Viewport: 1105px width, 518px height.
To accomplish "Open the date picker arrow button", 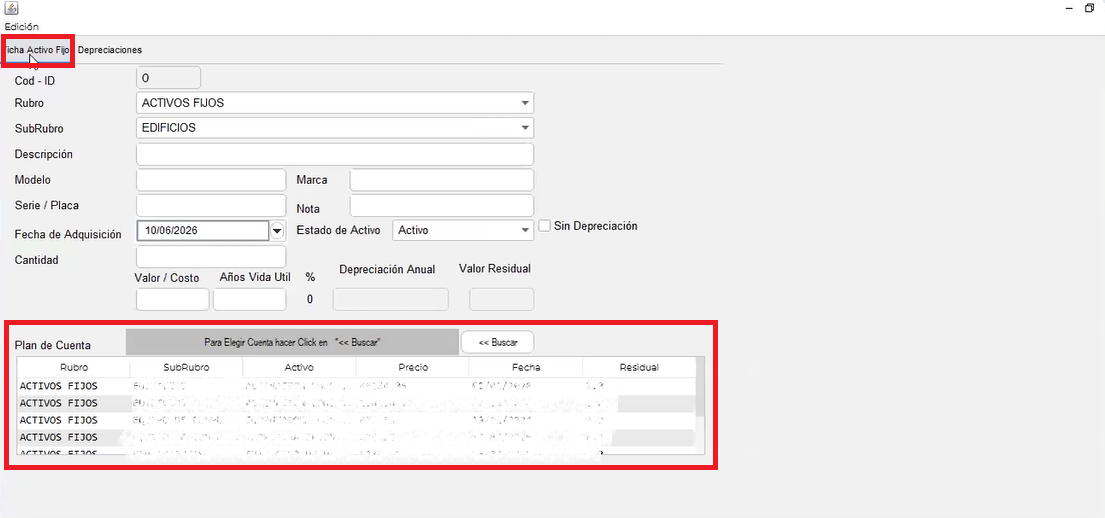I will click(x=277, y=230).
